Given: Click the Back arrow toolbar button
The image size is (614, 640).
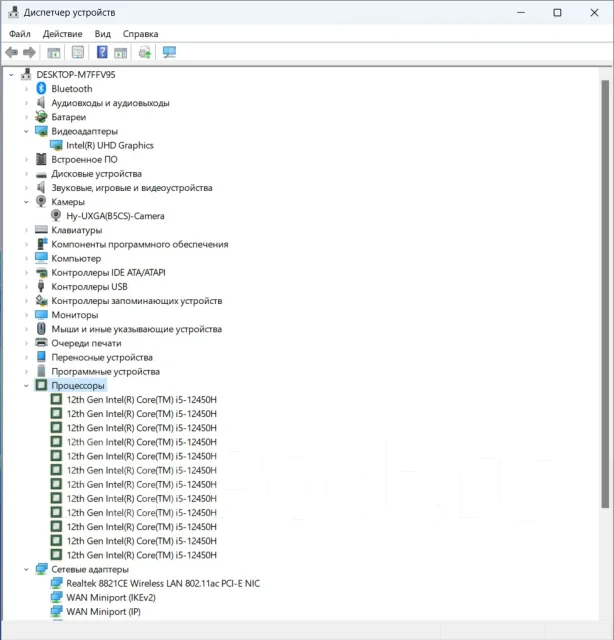Looking at the screenshot, I should pos(11,52).
